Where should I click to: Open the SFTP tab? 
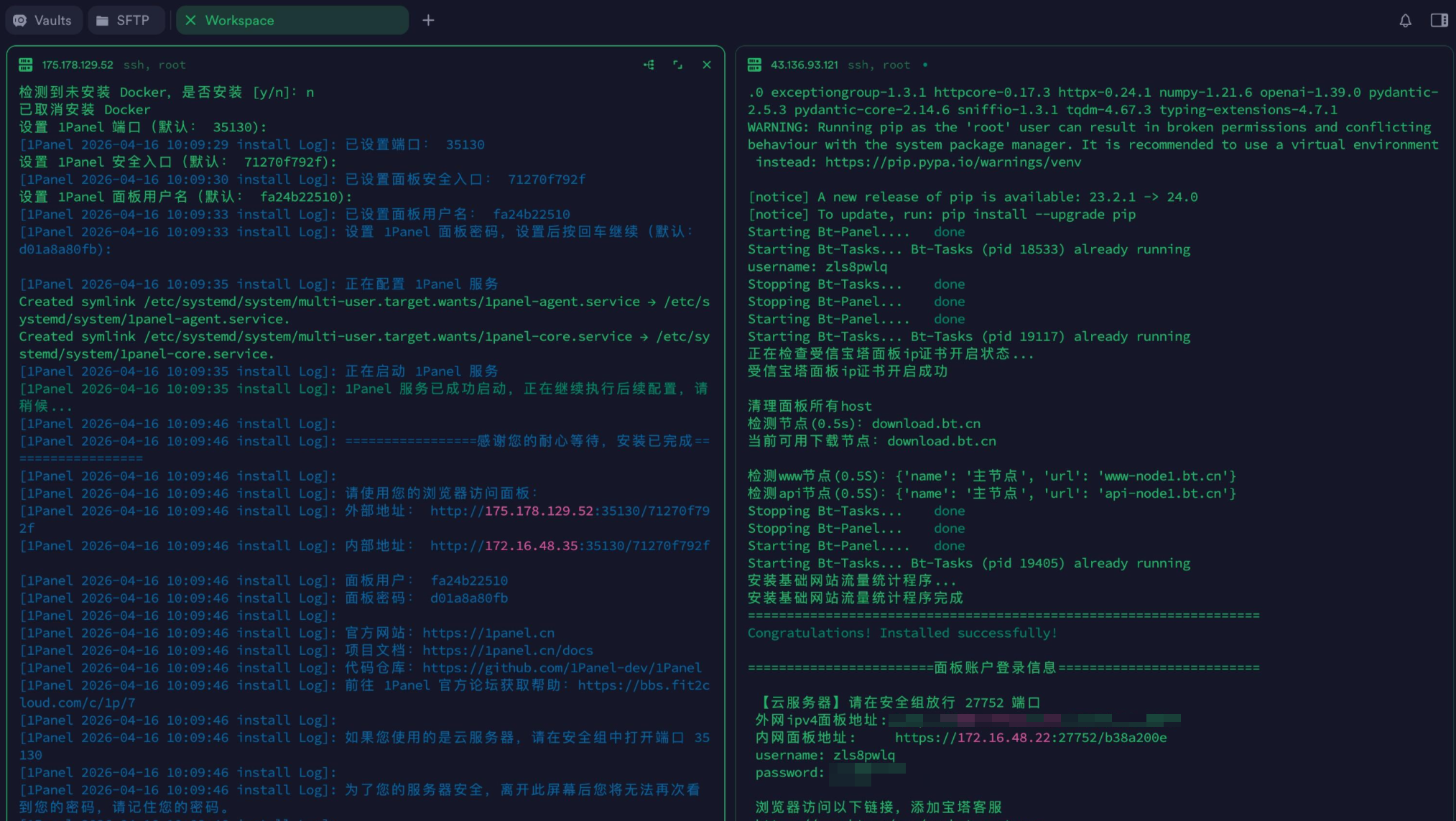[x=126, y=20]
